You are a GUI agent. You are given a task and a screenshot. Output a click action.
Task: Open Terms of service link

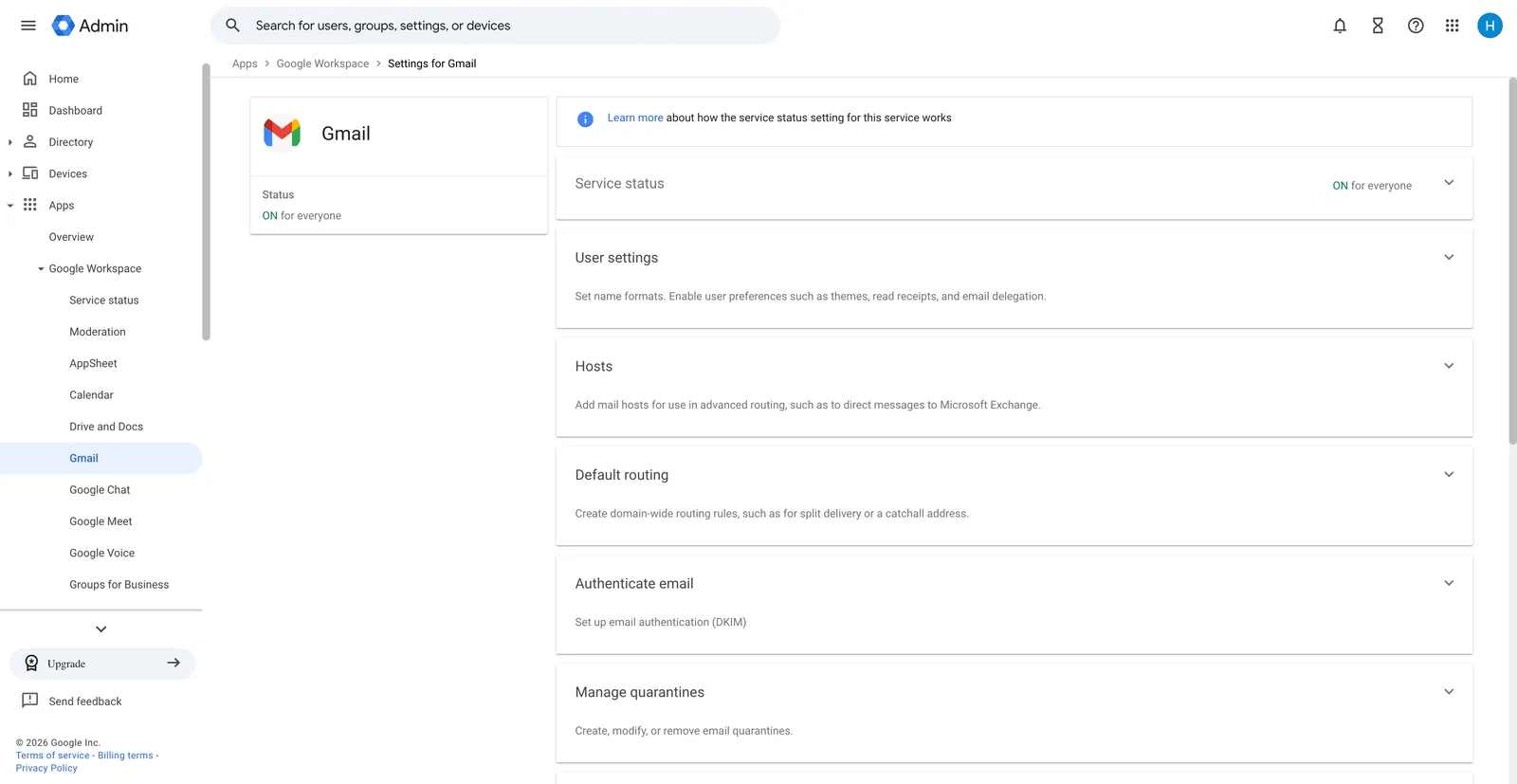[x=52, y=756]
